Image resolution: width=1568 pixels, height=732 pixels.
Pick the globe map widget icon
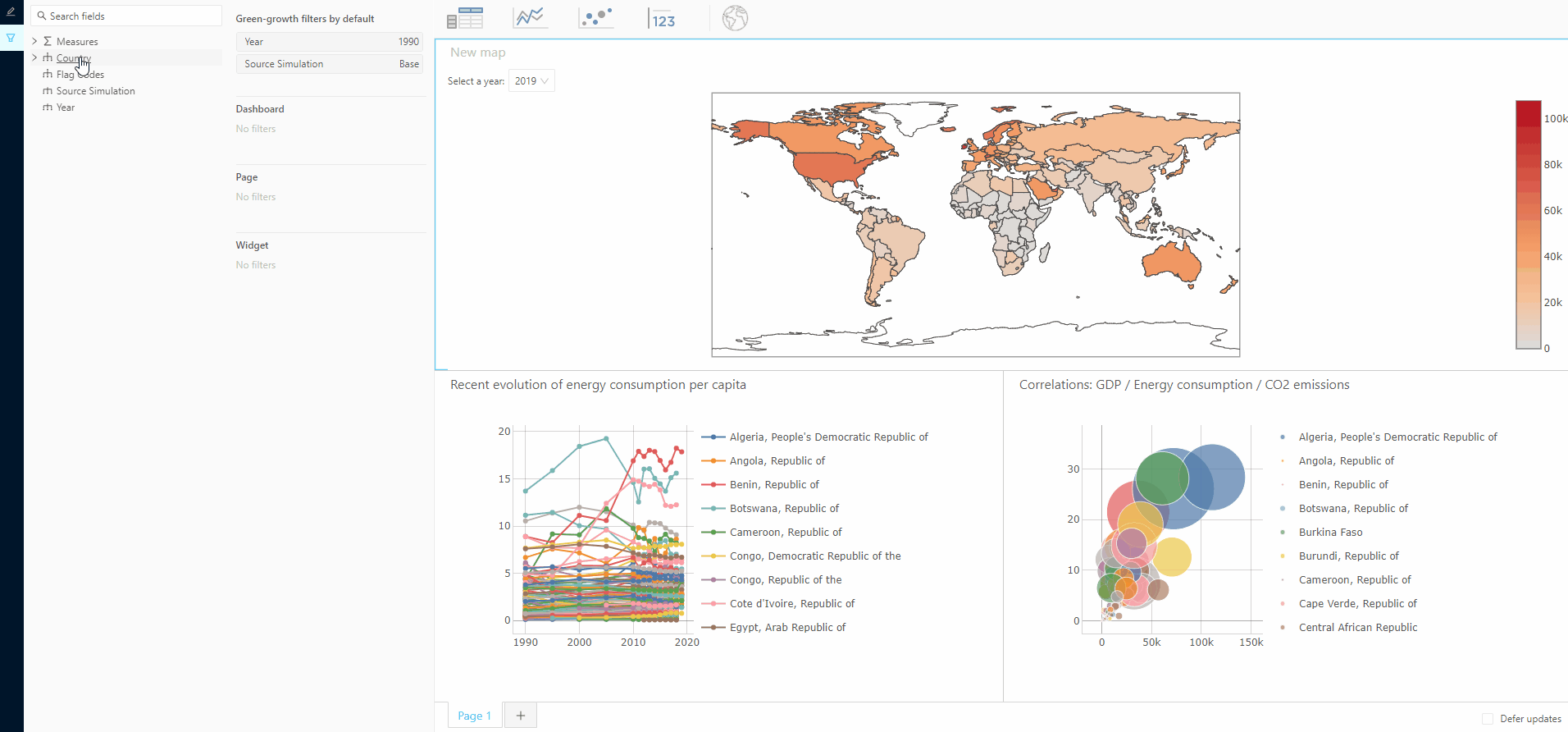point(735,18)
